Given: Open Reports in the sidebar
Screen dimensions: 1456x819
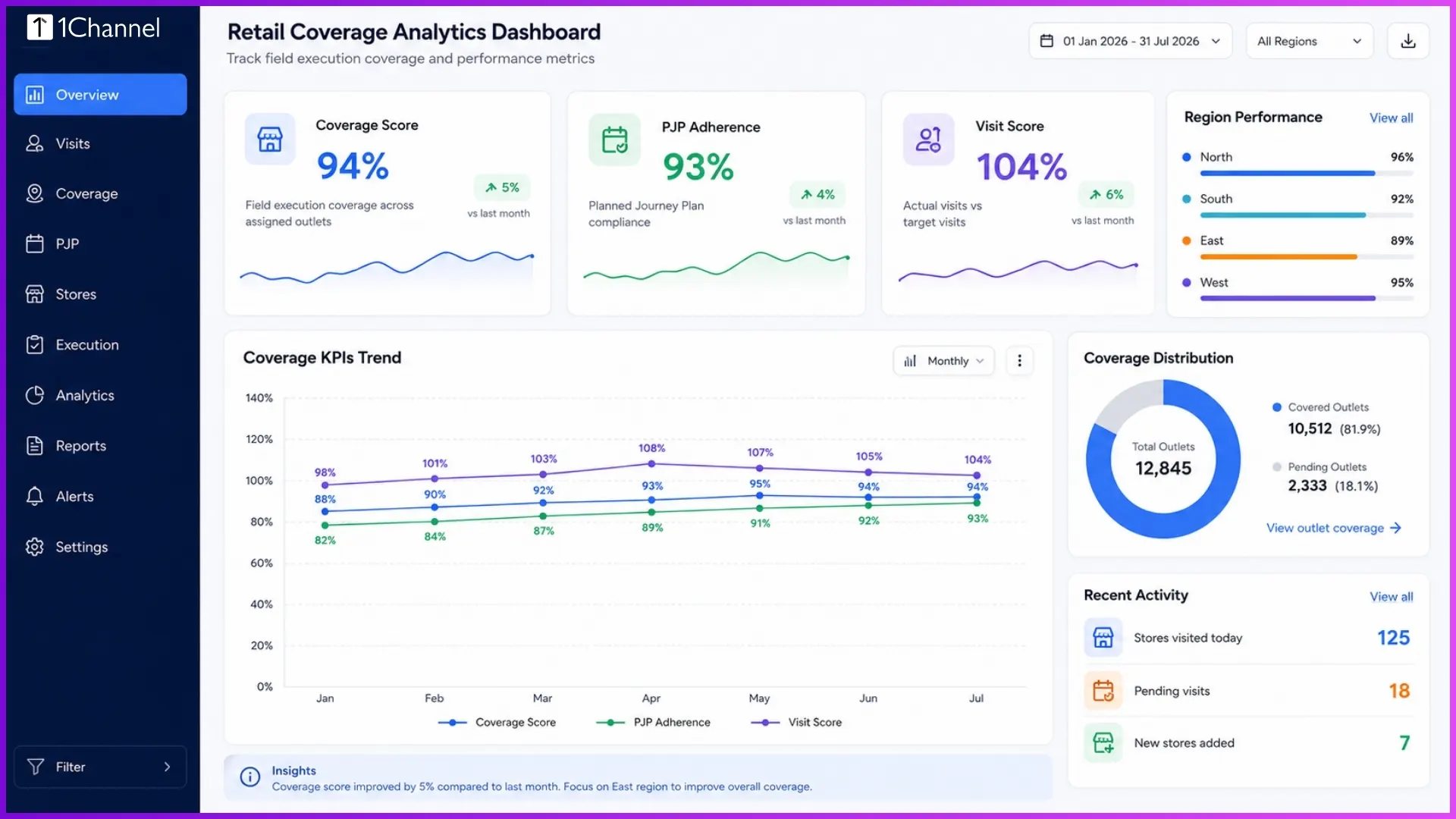Looking at the screenshot, I should (x=100, y=446).
